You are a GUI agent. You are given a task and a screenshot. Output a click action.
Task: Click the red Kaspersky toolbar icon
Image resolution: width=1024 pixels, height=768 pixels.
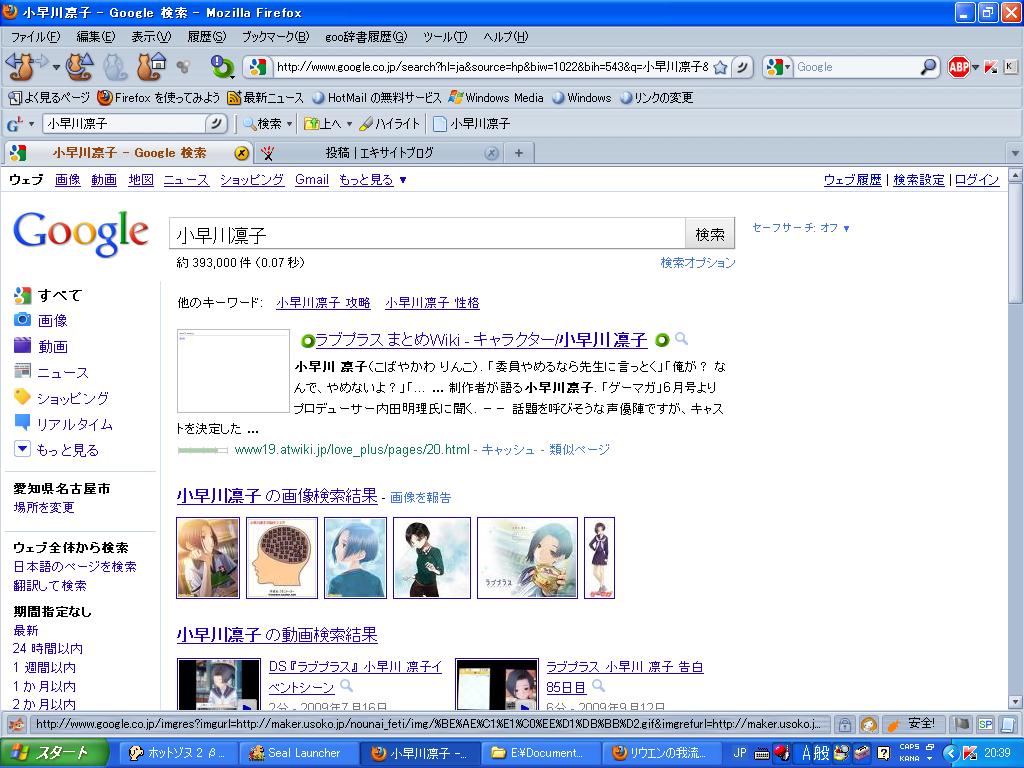coord(991,67)
